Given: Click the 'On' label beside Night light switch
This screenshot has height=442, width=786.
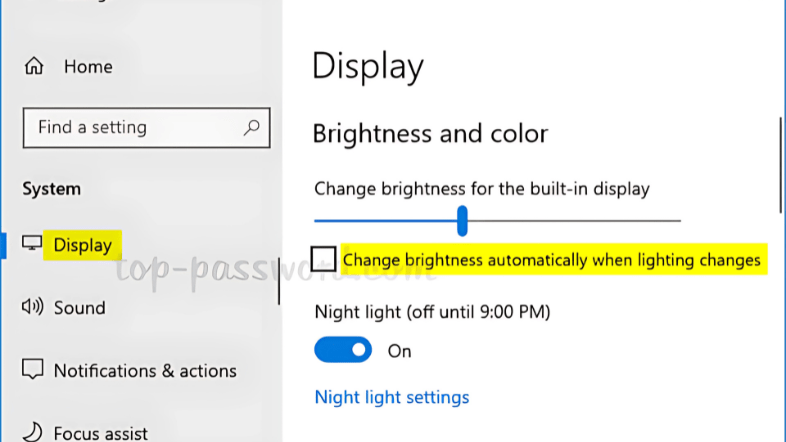Looking at the screenshot, I should (400, 351).
